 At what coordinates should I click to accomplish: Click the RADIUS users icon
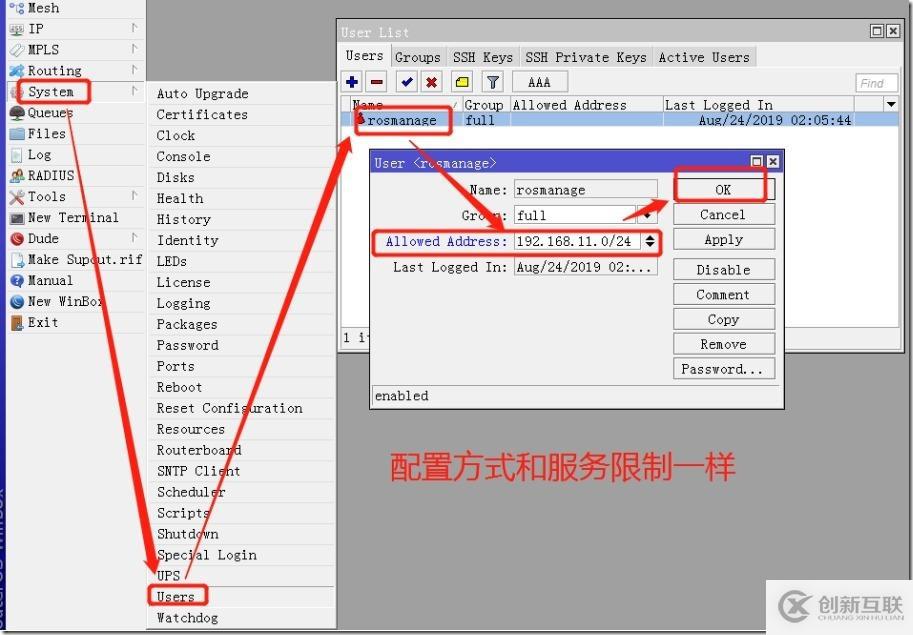point(16,175)
